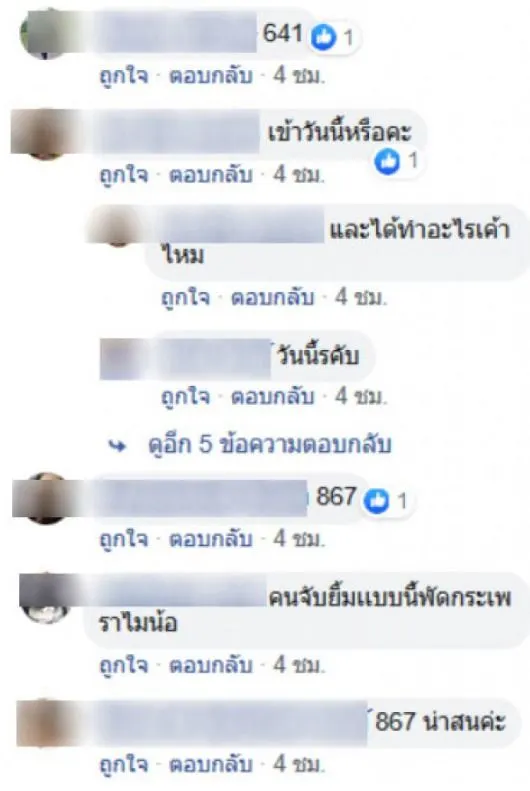Reply to the 641 comment via ตอบกลับ

pos(211,77)
